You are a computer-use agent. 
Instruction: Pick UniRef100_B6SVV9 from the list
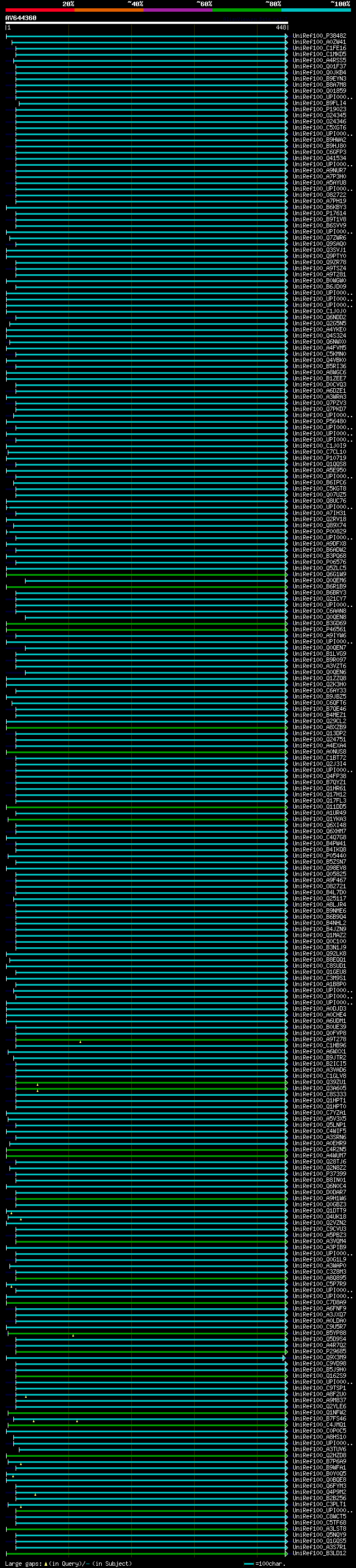point(319,225)
